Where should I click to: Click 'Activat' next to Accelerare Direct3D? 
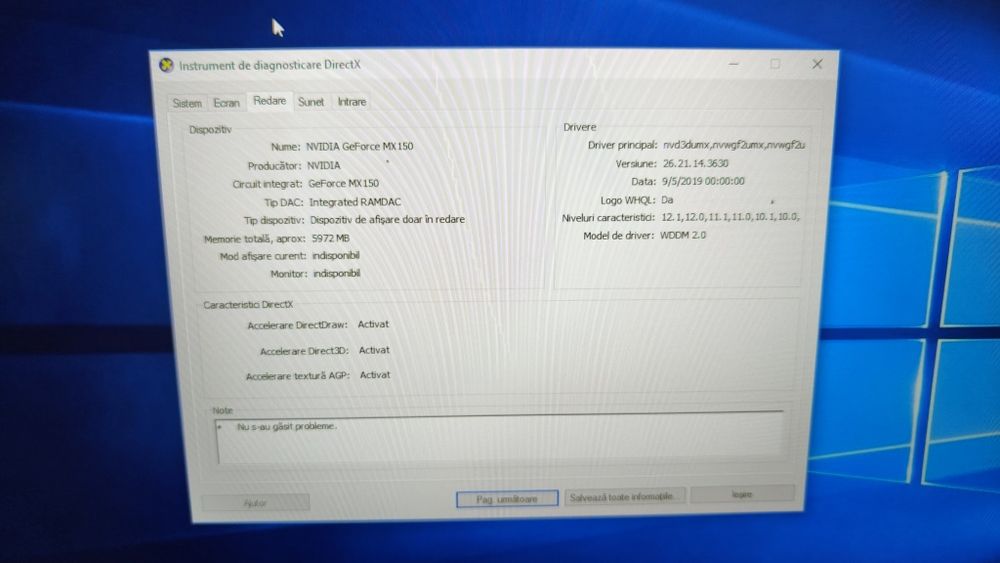click(x=374, y=350)
